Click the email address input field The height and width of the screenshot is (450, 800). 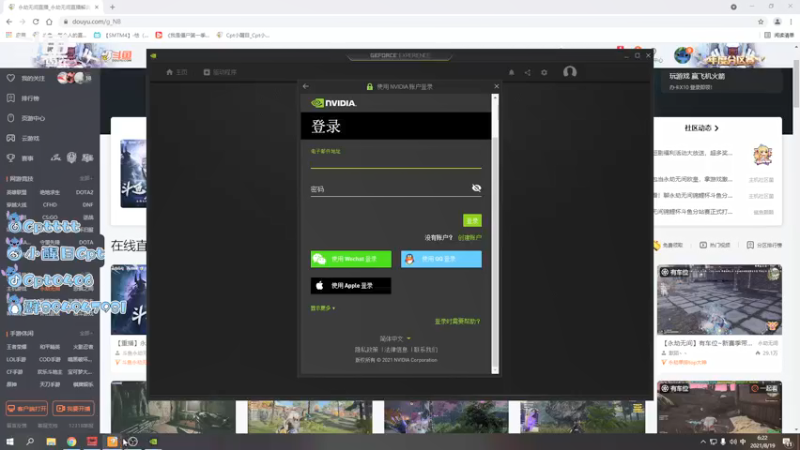pos(396,162)
